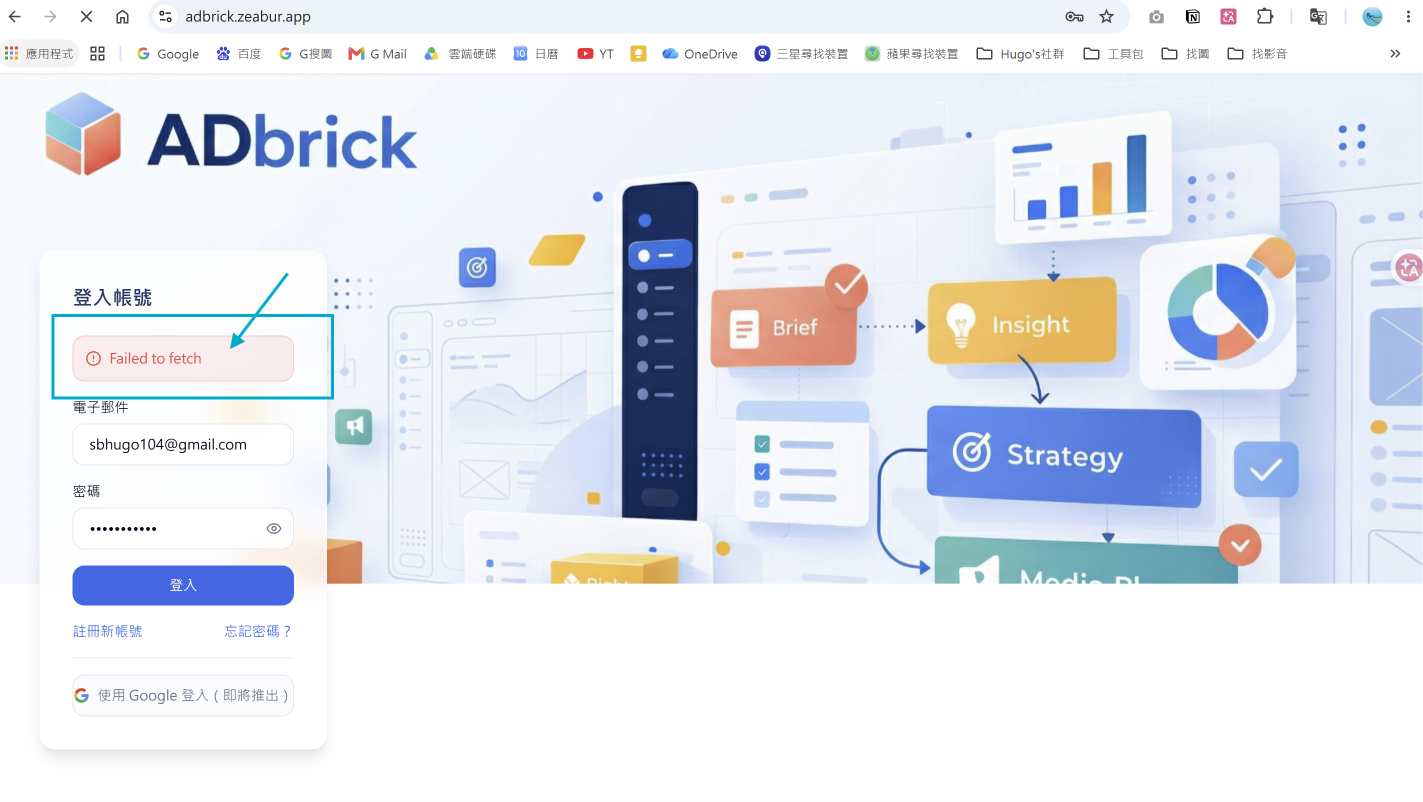The height and width of the screenshot is (802, 1423).
Task: Open the Notion extension icon
Action: pos(1193,17)
